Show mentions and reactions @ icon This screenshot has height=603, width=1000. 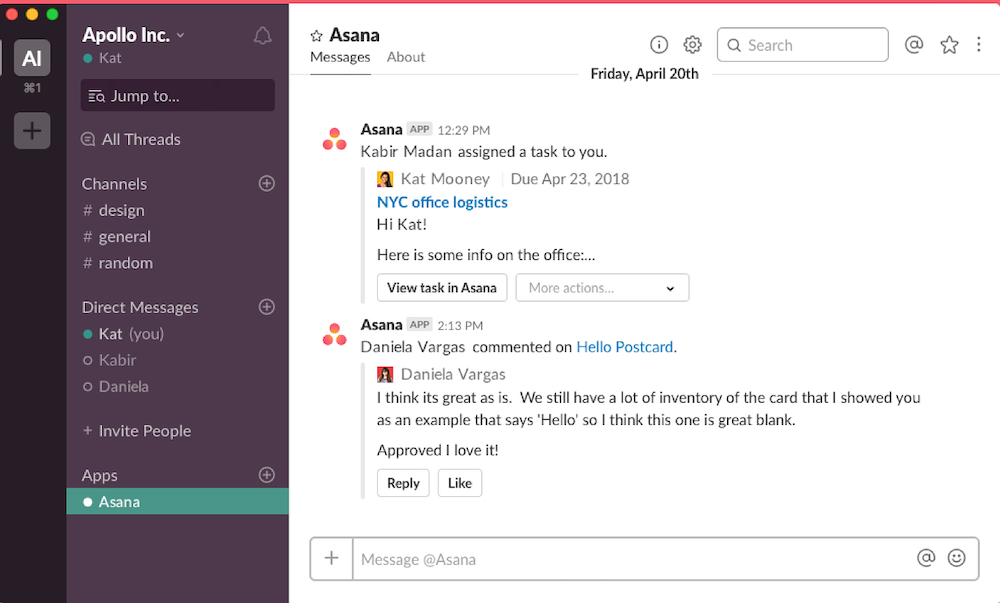[x=914, y=45]
